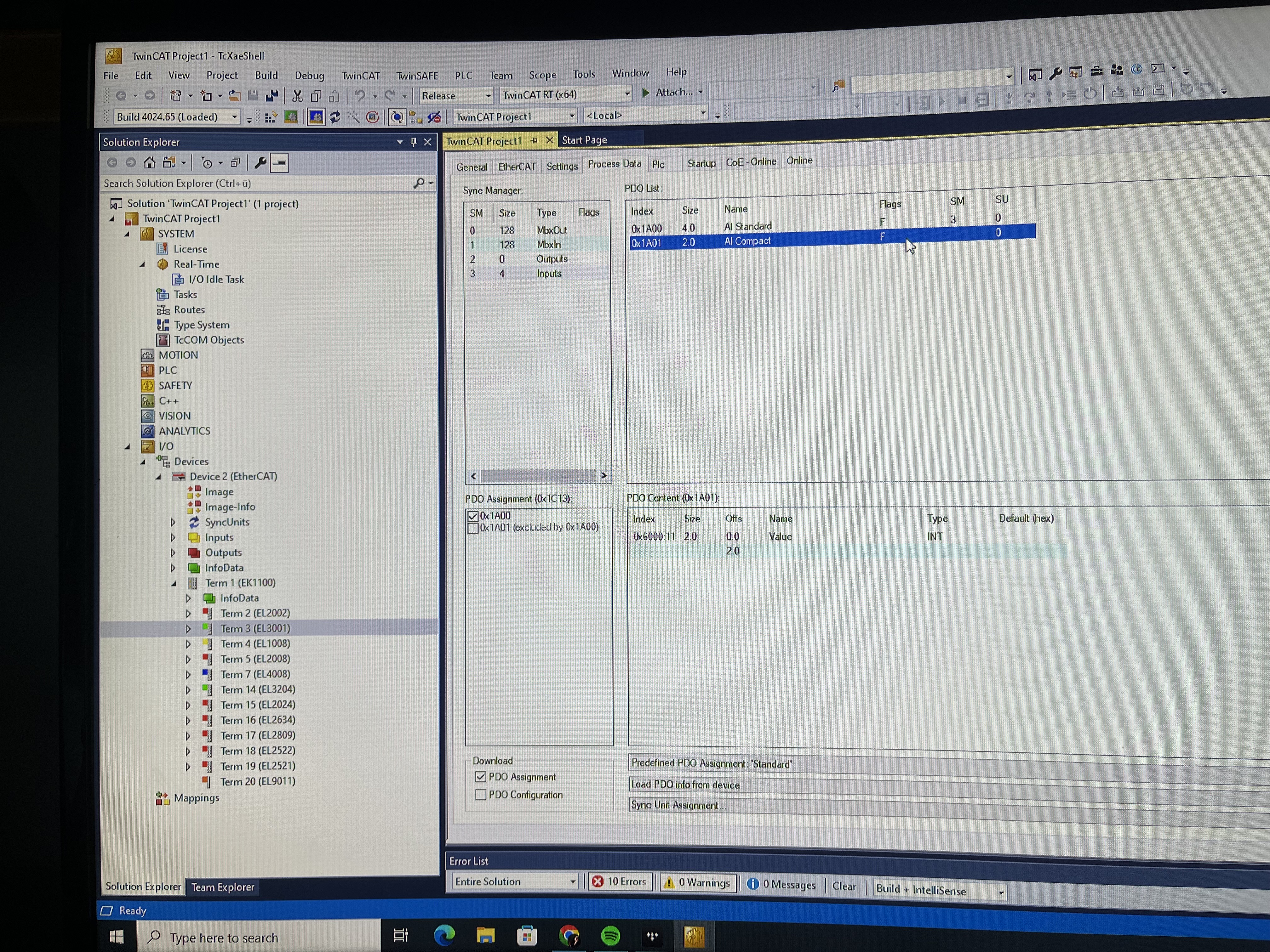The width and height of the screenshot is (1270, 952).
Task: Switch to the CoE - Online tab
Action: [751, 162]
